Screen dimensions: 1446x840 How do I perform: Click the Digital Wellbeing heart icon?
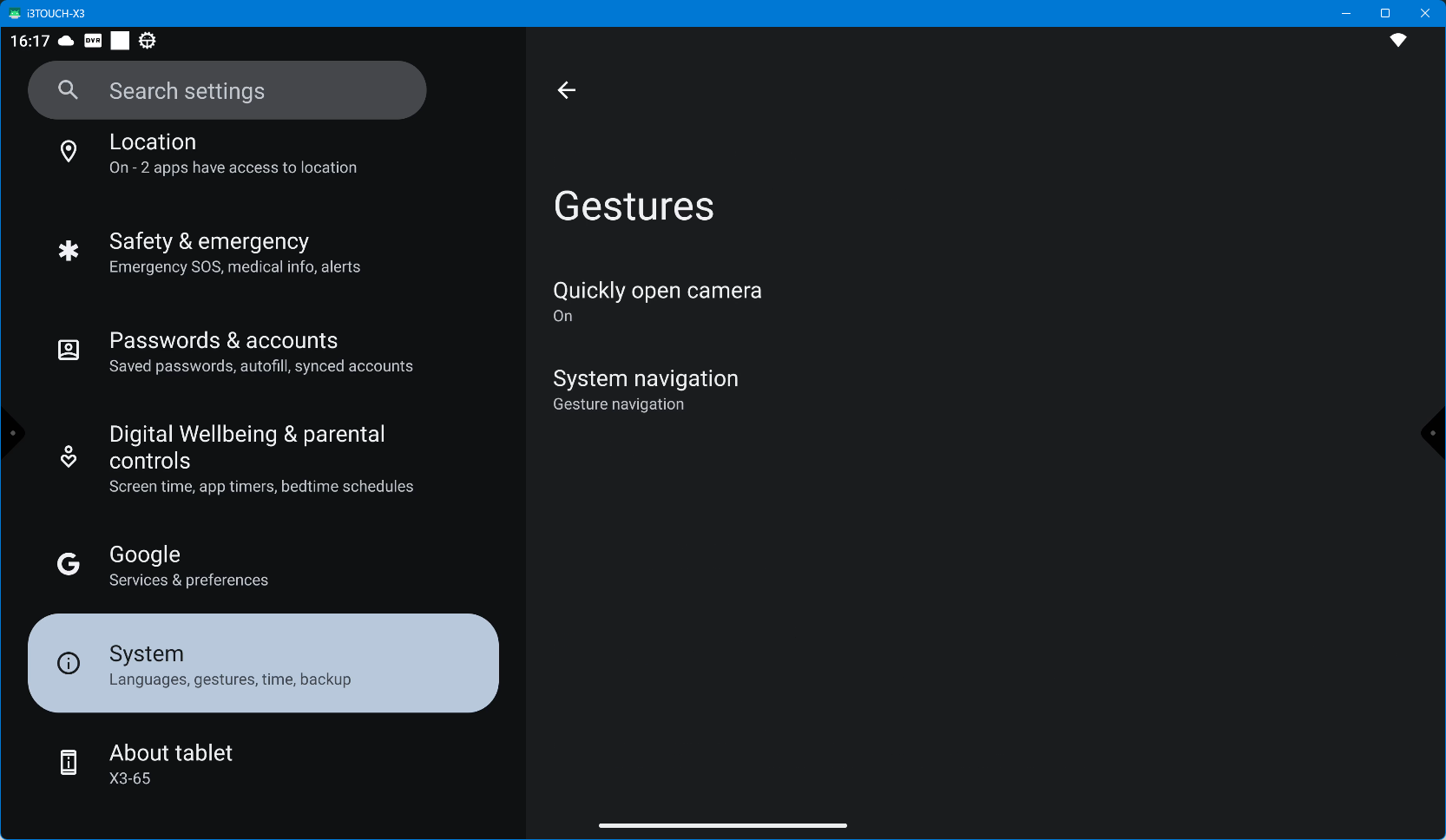tap(69, 457)
